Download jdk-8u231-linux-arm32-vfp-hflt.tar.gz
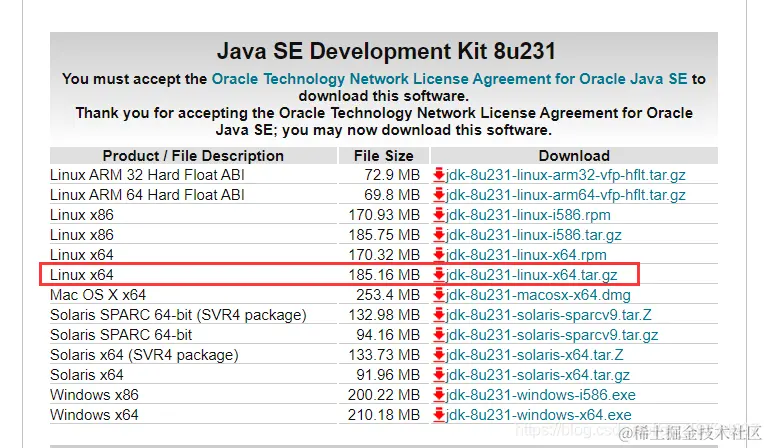This screenshot has width=768, height=448. point(566,175)
